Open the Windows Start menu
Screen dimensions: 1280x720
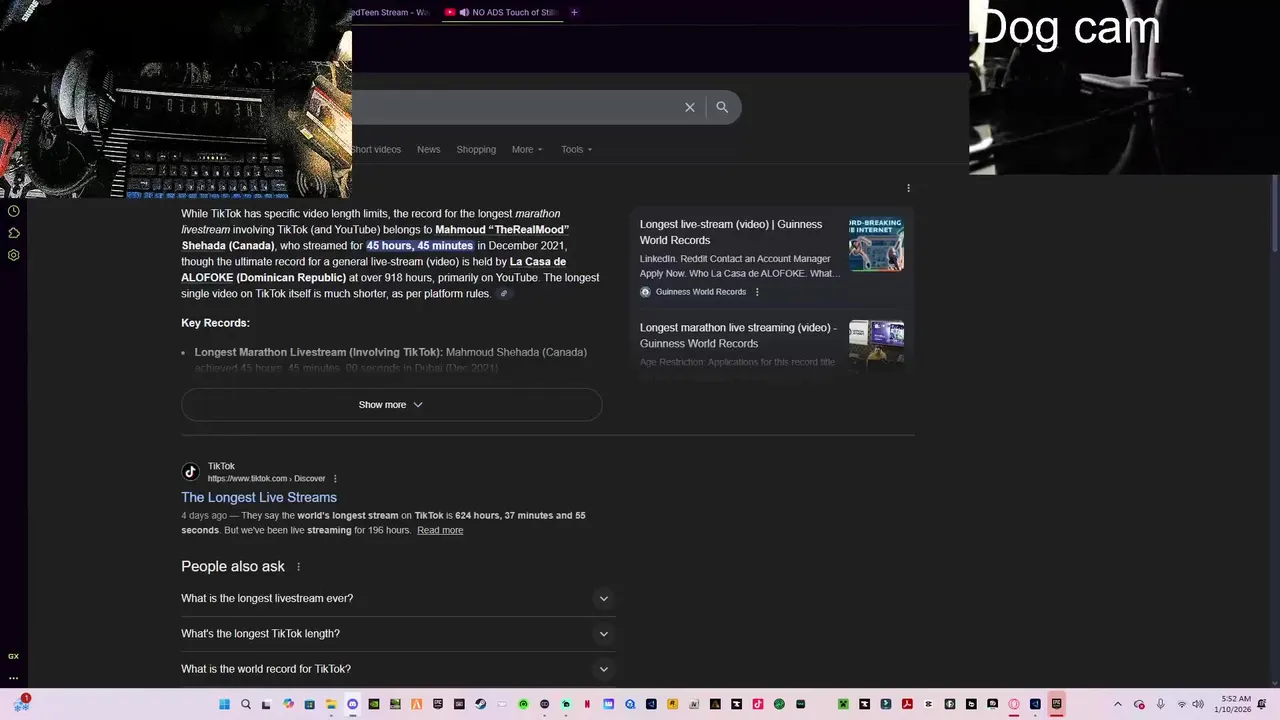[x=224, y=704]
